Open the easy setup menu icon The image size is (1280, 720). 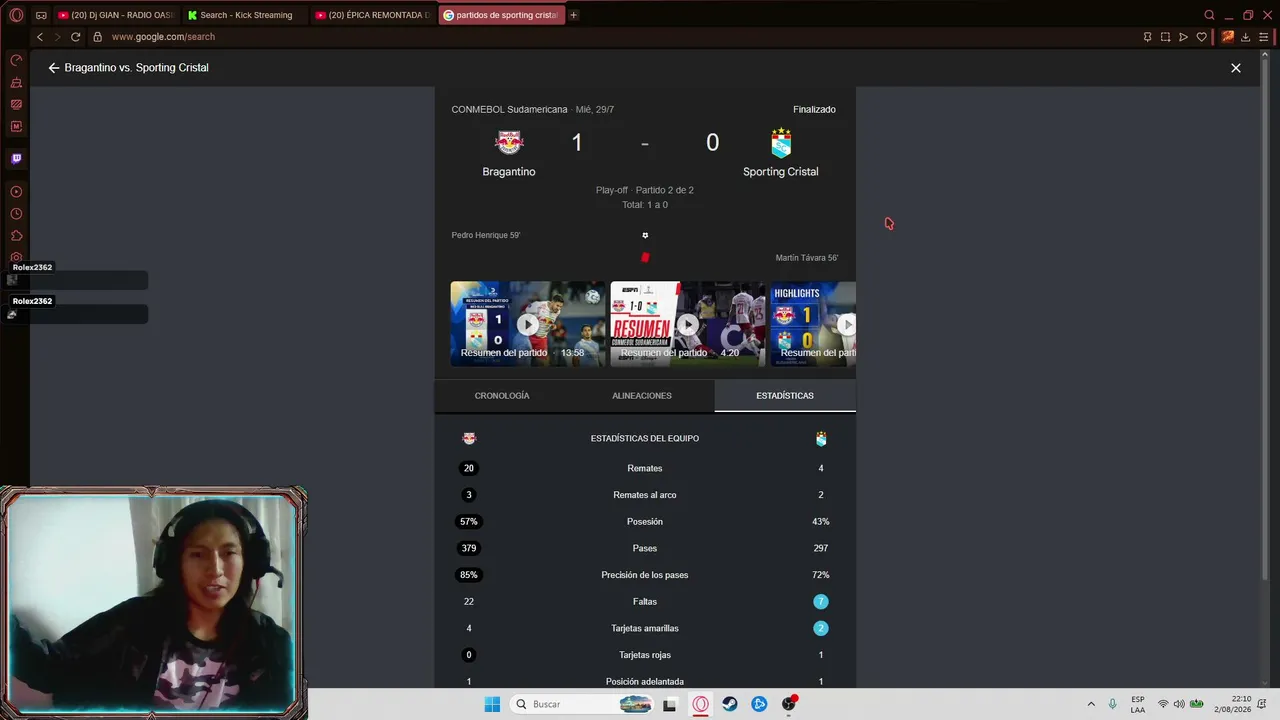[1265, 37]
